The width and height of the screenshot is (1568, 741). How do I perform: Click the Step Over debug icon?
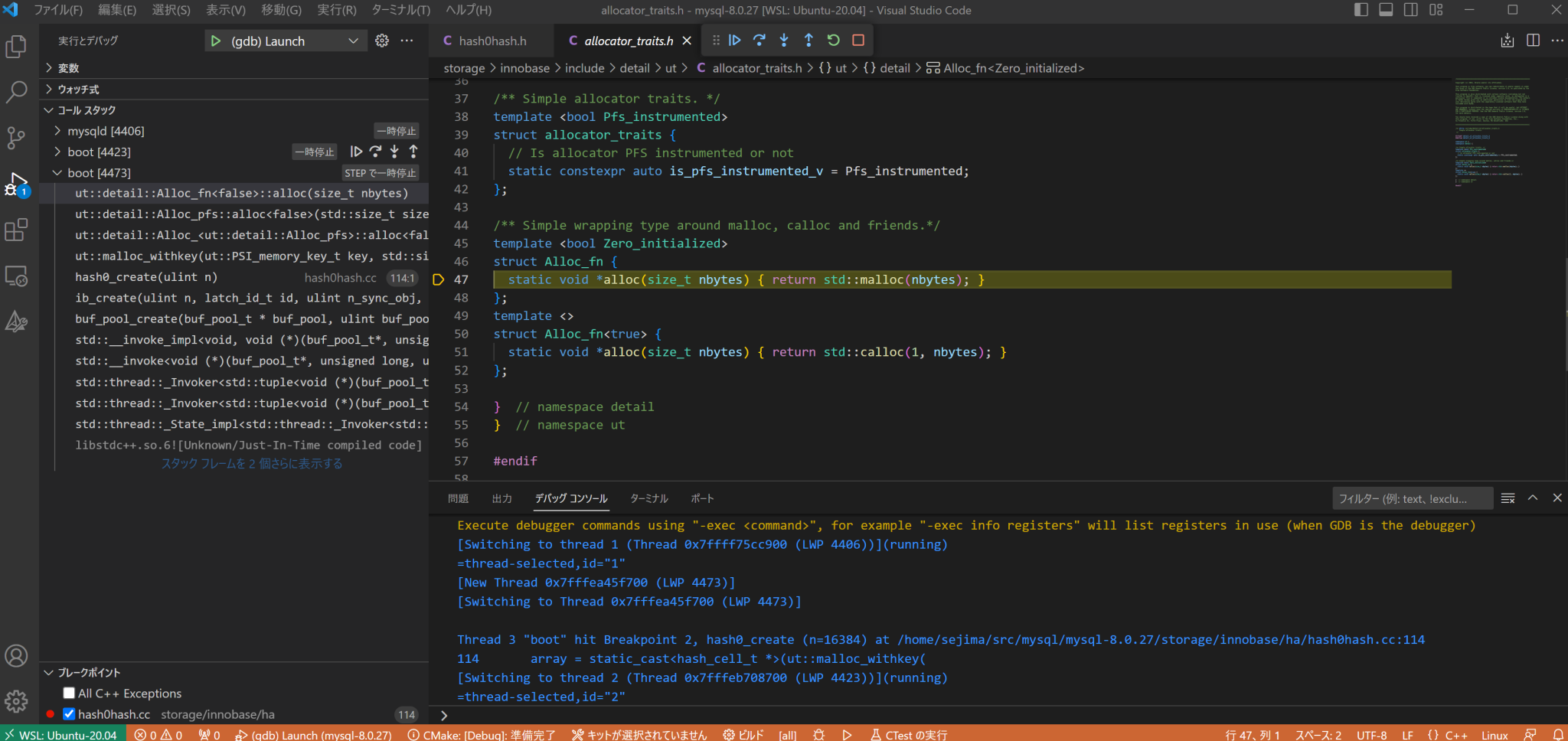758,40
